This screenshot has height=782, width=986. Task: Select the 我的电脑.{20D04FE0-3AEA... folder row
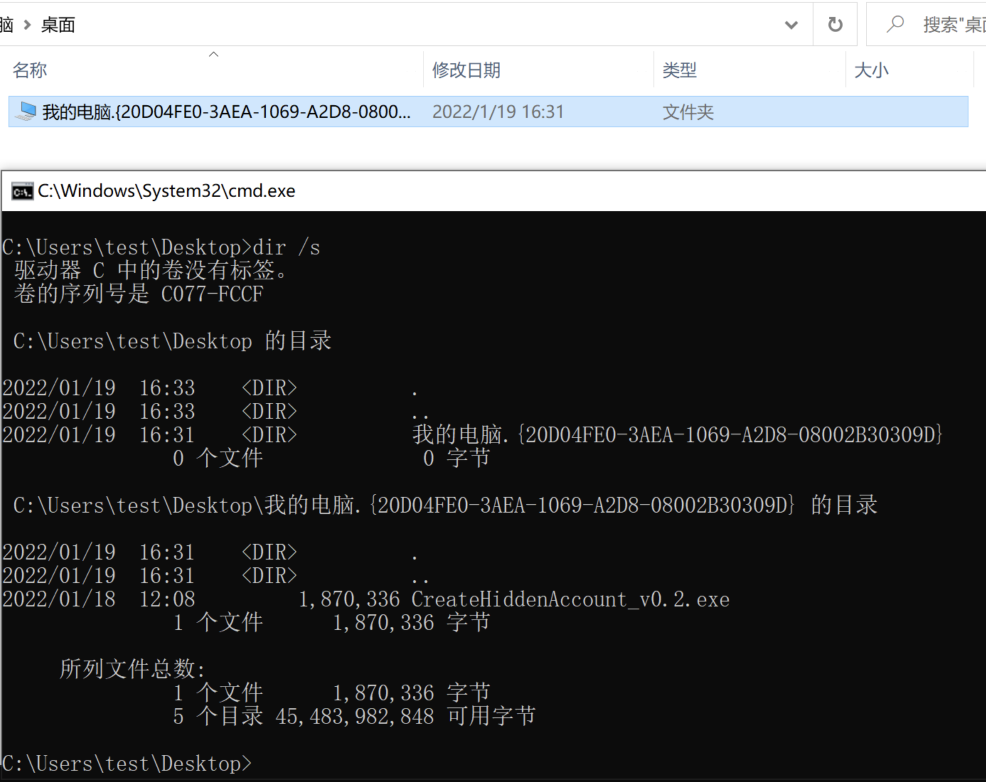click(x=488, y=111)
